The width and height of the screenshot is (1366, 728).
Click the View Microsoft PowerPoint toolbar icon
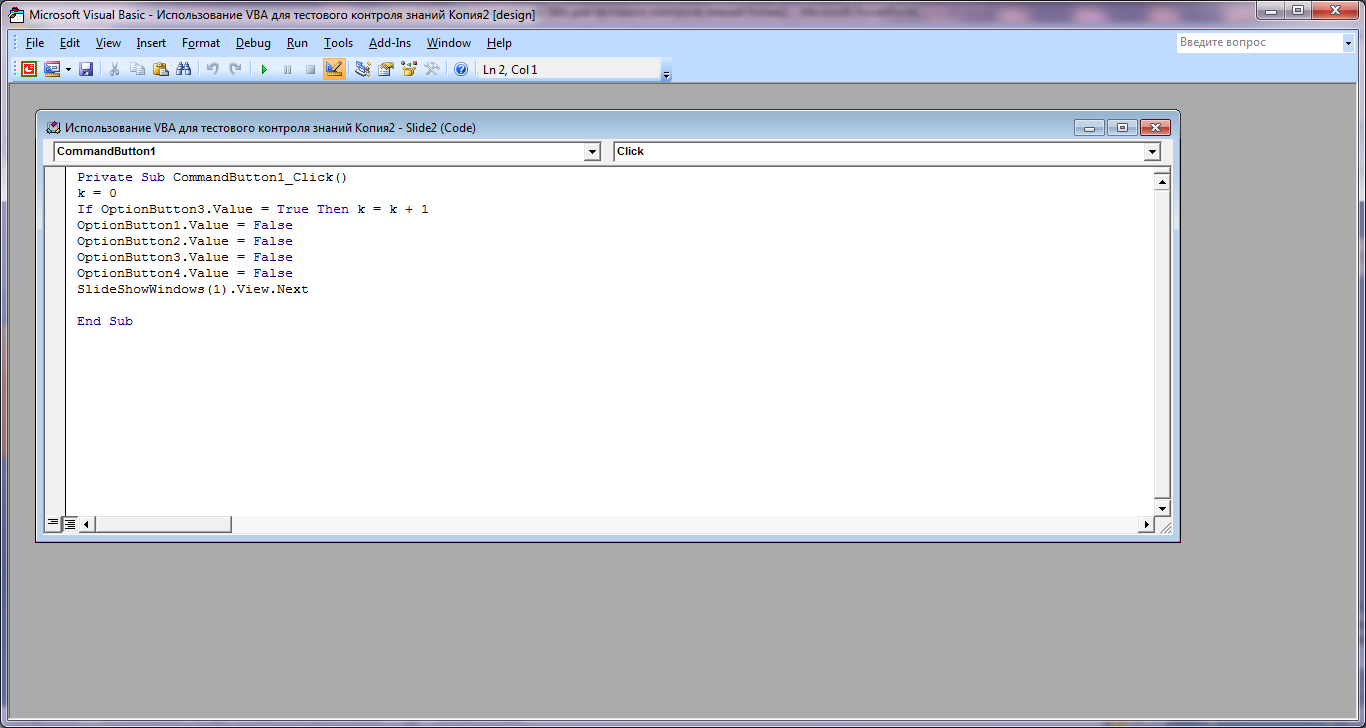click(28, 69)
